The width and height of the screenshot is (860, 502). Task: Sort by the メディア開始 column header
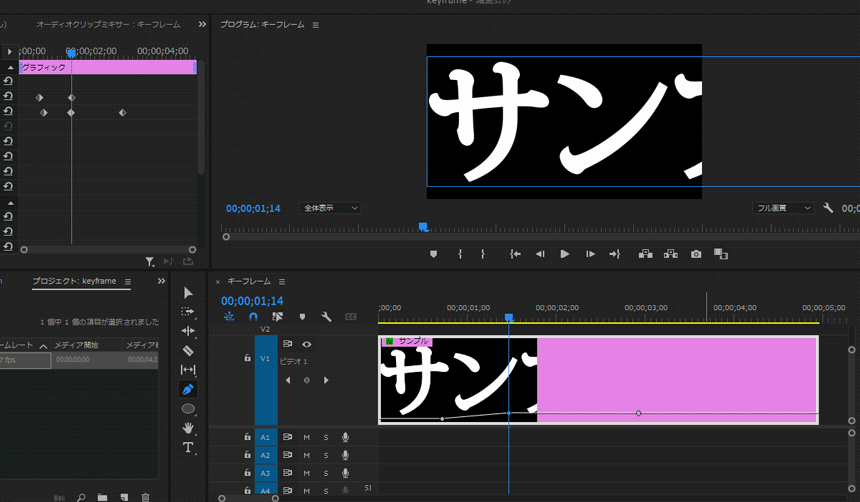(x=76, y=345)
